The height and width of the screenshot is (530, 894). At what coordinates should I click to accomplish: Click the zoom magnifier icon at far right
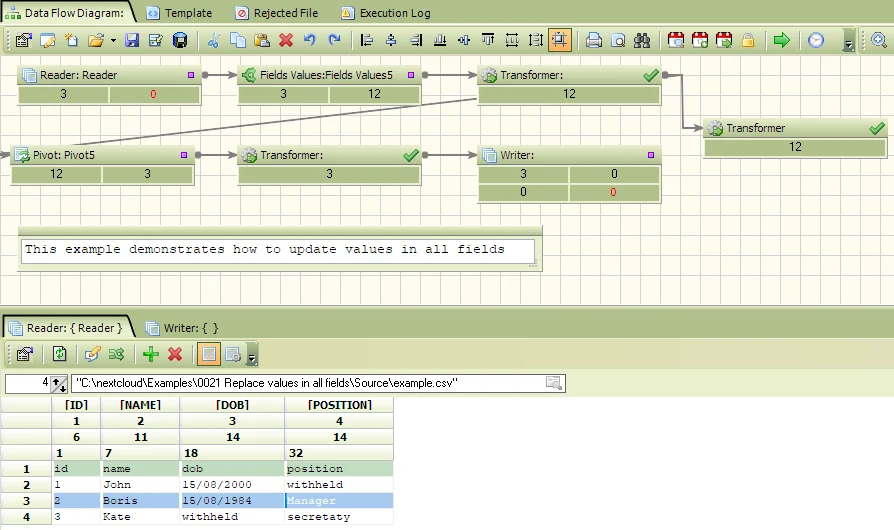[879, 40]
